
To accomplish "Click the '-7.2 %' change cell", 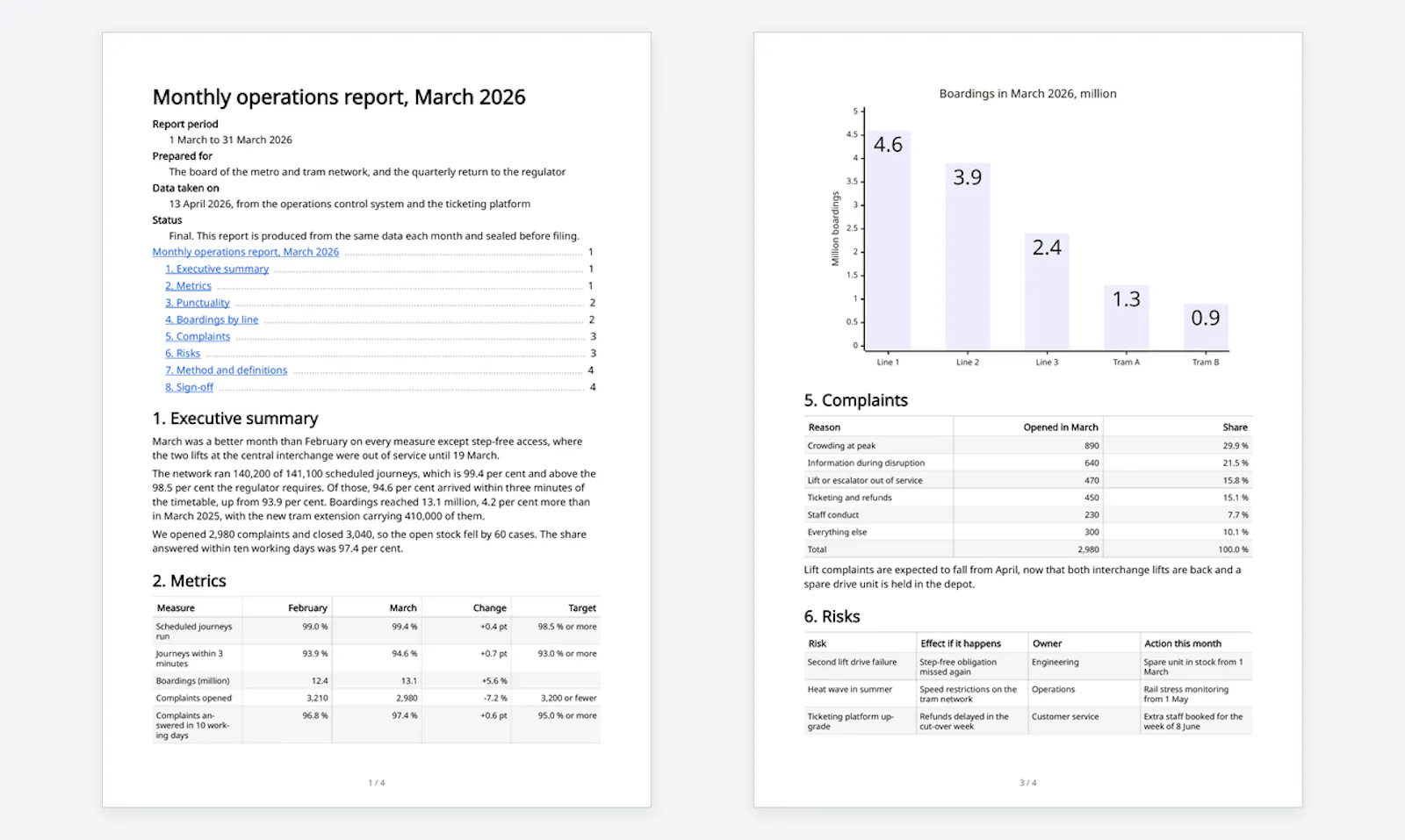I will pyautogui.click(x=495, y=698).
